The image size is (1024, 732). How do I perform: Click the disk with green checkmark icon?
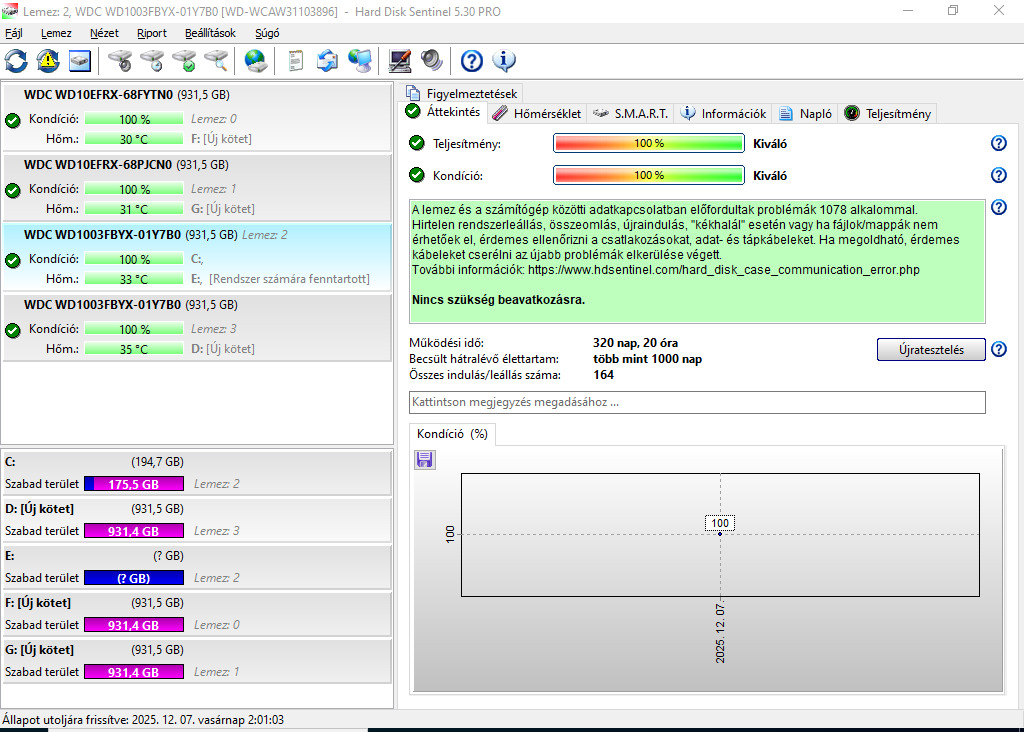point(184,61)
